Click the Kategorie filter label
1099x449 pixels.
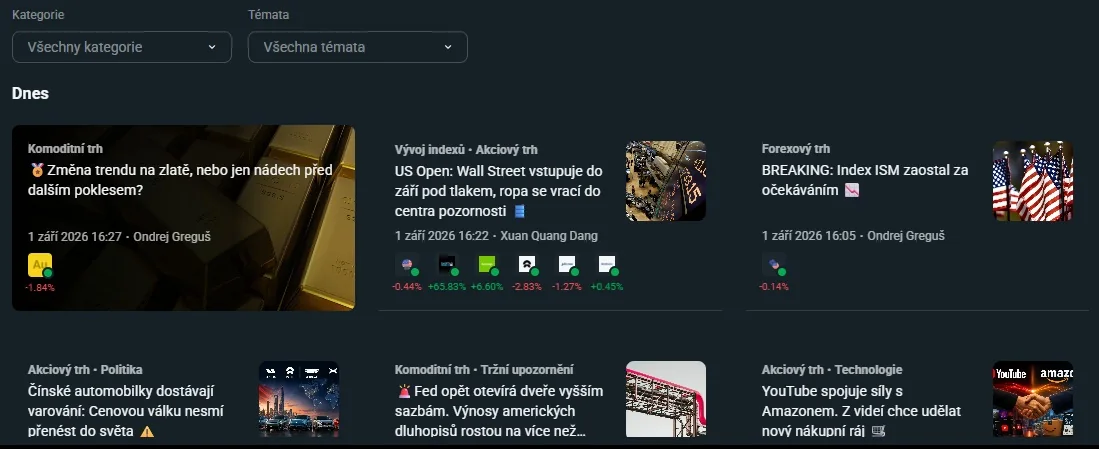point(38,14)
